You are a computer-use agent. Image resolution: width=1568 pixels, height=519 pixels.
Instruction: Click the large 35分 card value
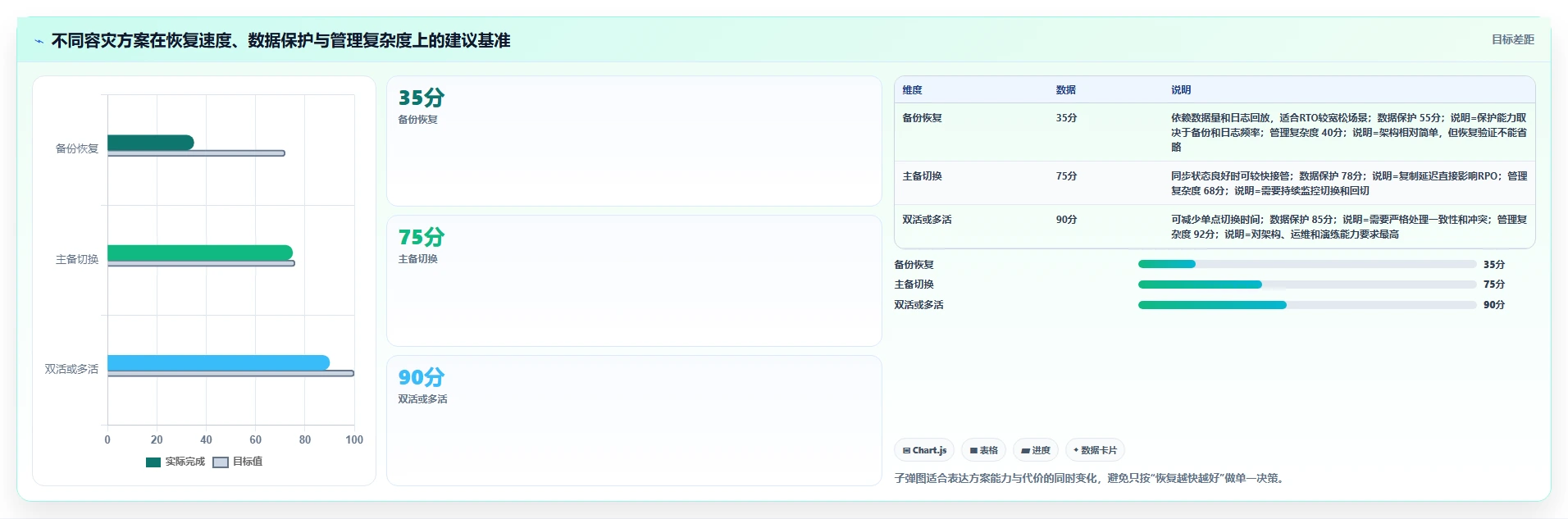coord(422,98)
